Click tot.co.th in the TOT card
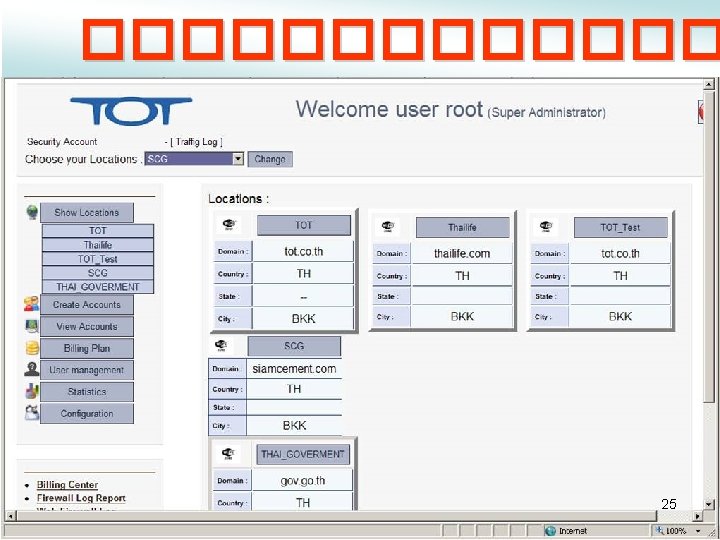The image size is (720, 540). tap(304, 252)
